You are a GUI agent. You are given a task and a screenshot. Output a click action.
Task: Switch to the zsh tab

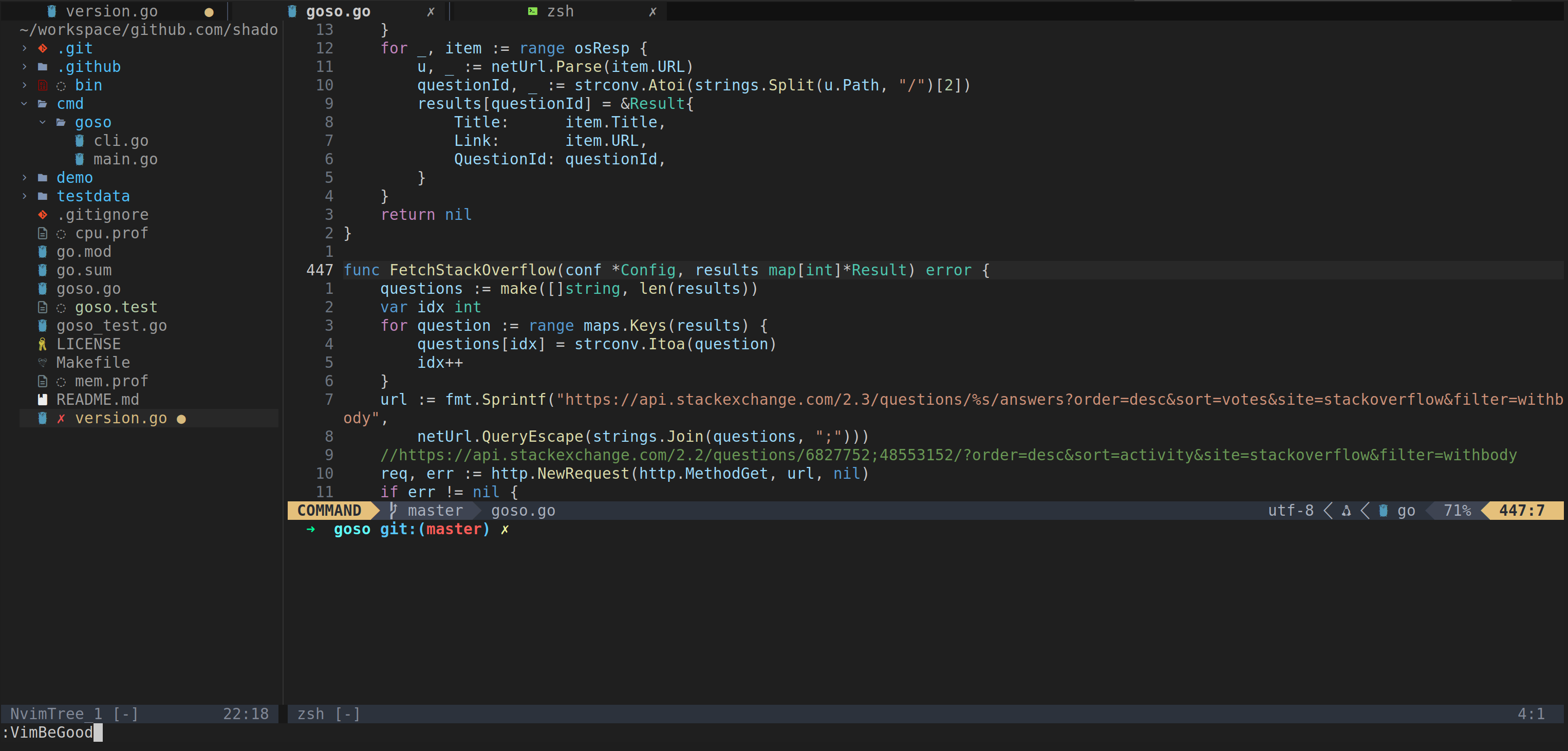559,12
